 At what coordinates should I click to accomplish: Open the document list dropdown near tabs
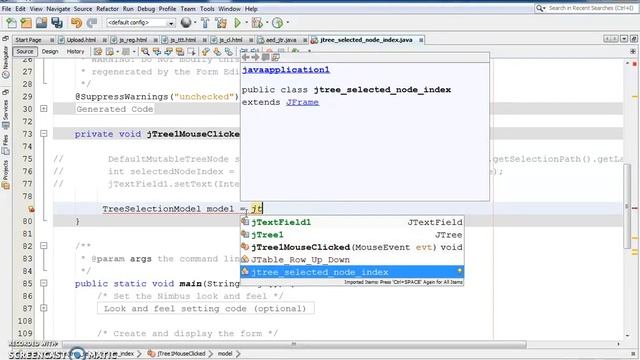(624, 39)
